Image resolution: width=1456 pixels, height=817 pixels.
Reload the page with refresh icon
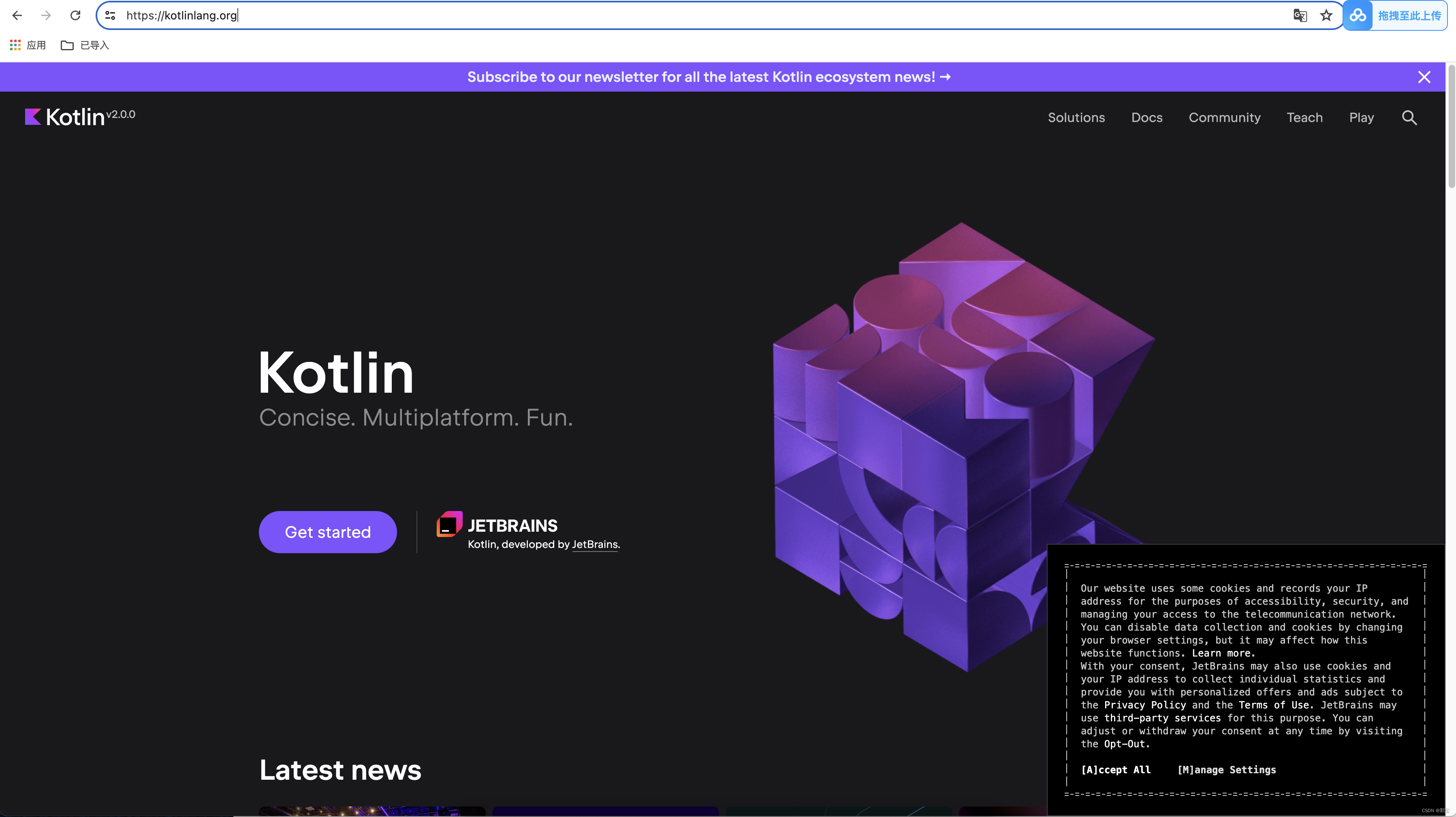pos(75,15)
